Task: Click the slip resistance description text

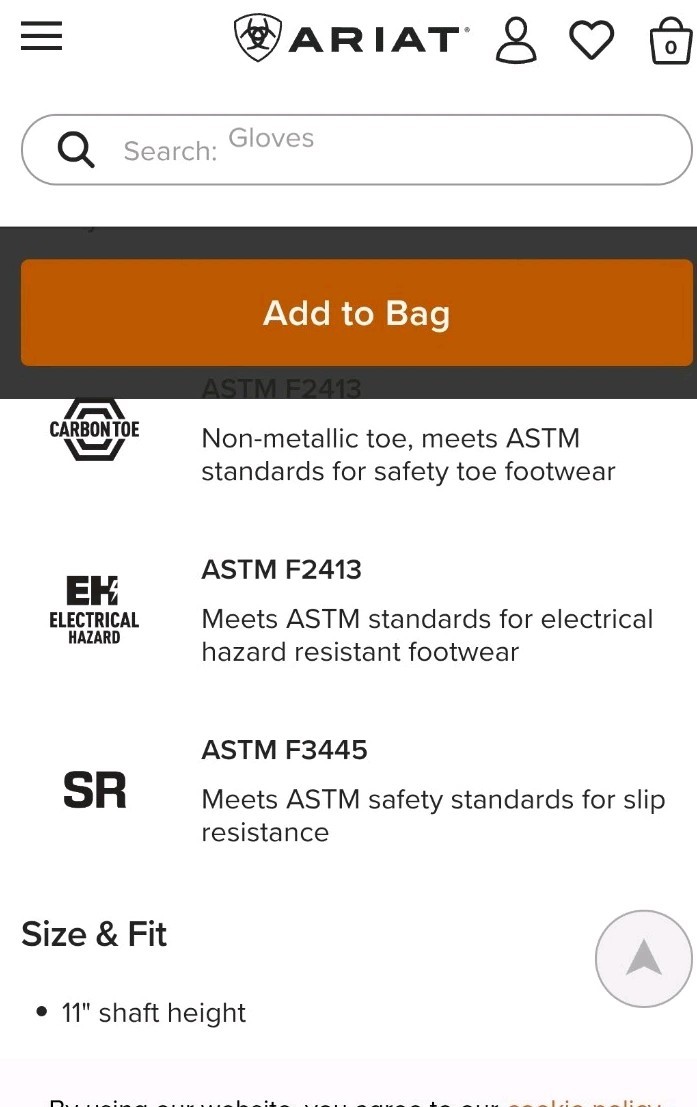Action: point(433,815)
